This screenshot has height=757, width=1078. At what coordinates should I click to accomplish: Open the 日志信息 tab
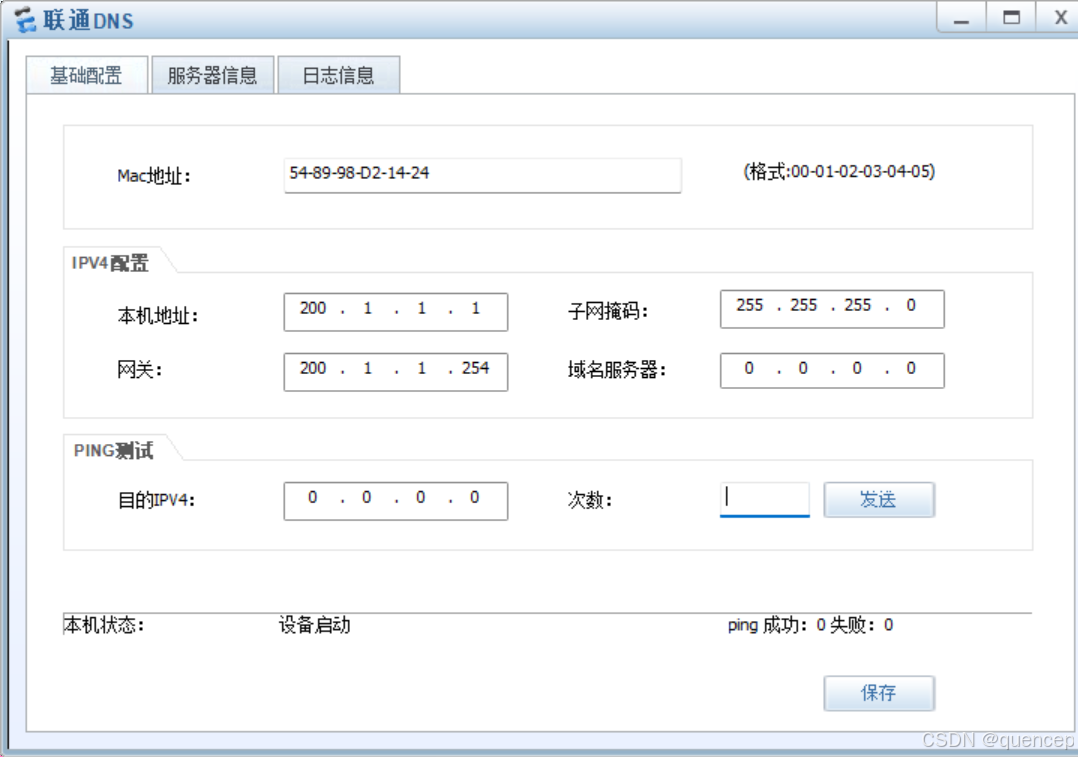click(x=338, y=75)
